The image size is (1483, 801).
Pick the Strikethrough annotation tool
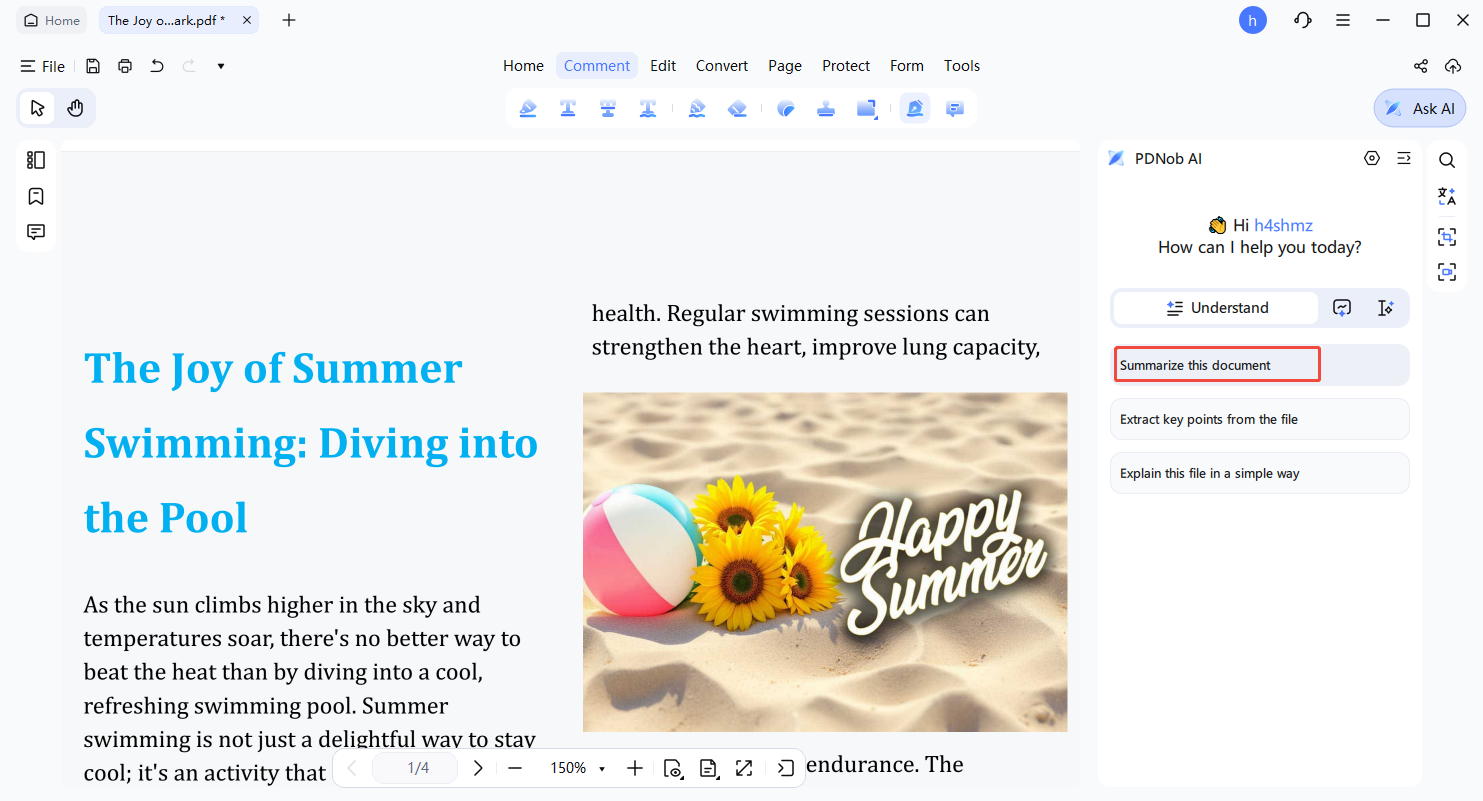point(608,108)
